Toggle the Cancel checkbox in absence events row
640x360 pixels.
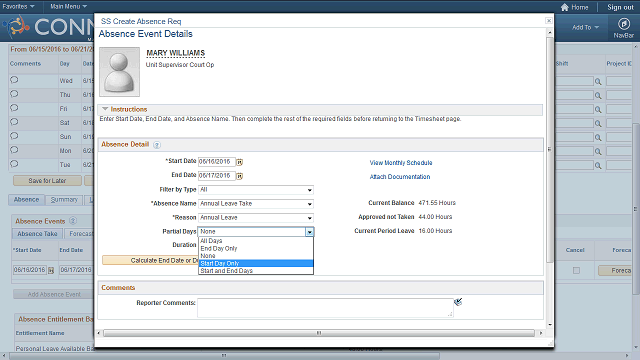[x=576, y=270]
